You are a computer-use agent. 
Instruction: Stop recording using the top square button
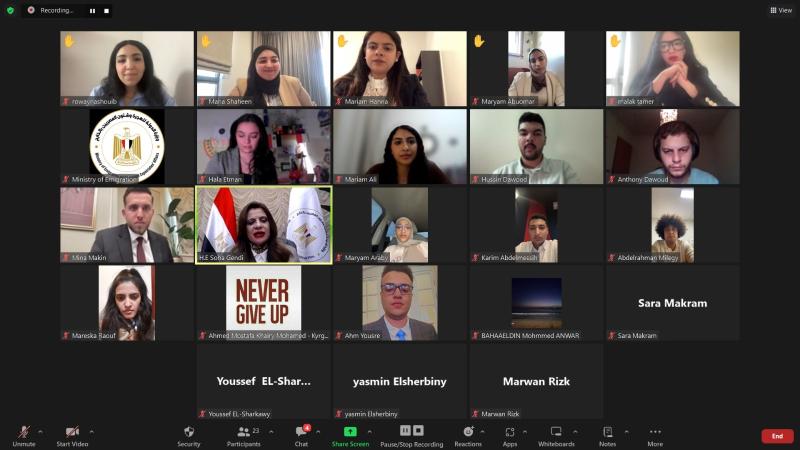[106, 11]
